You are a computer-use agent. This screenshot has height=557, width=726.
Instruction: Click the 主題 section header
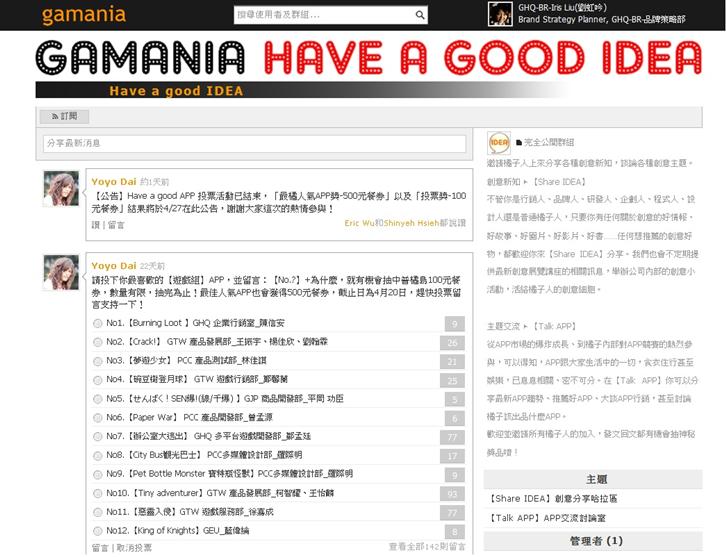pyautogui.click(x=593, y=479)
